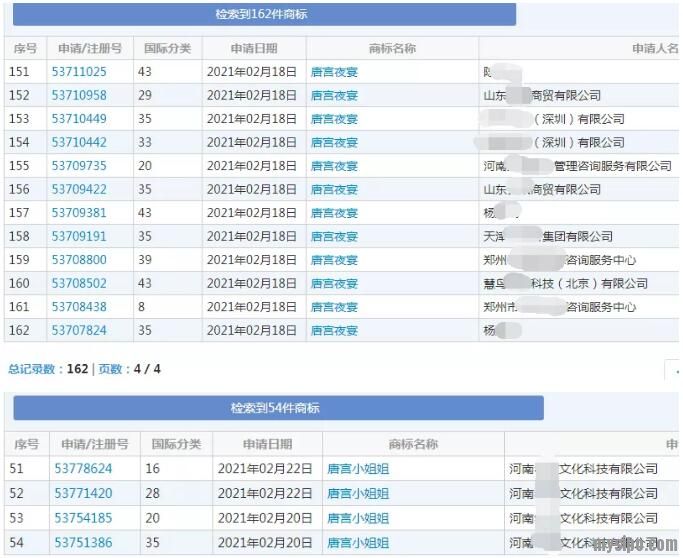Viewport: 683px width, 558px height.
Task: Click application number 53771420
Action: (x=83, y=493)
